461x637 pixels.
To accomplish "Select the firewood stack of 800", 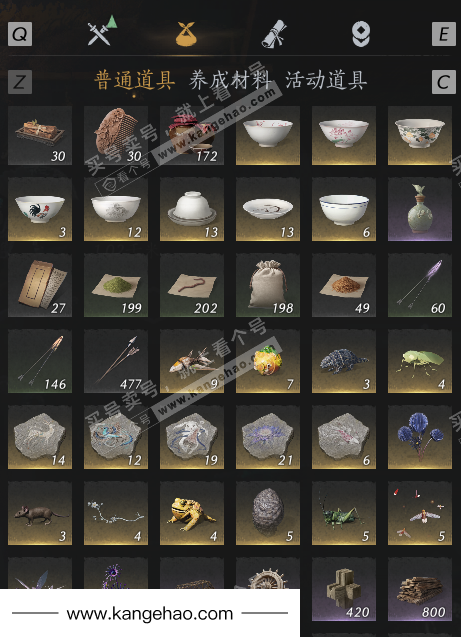I will (x=420, y=589).
